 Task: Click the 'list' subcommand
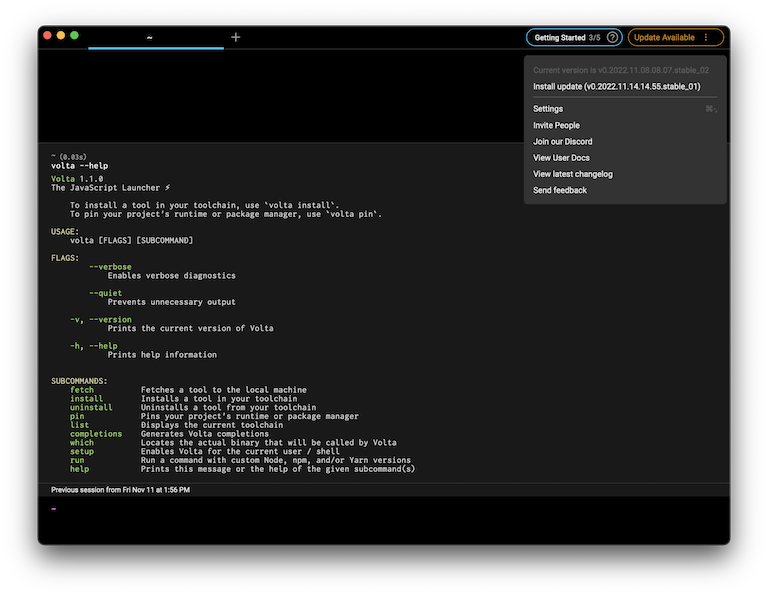pos(79,425)
